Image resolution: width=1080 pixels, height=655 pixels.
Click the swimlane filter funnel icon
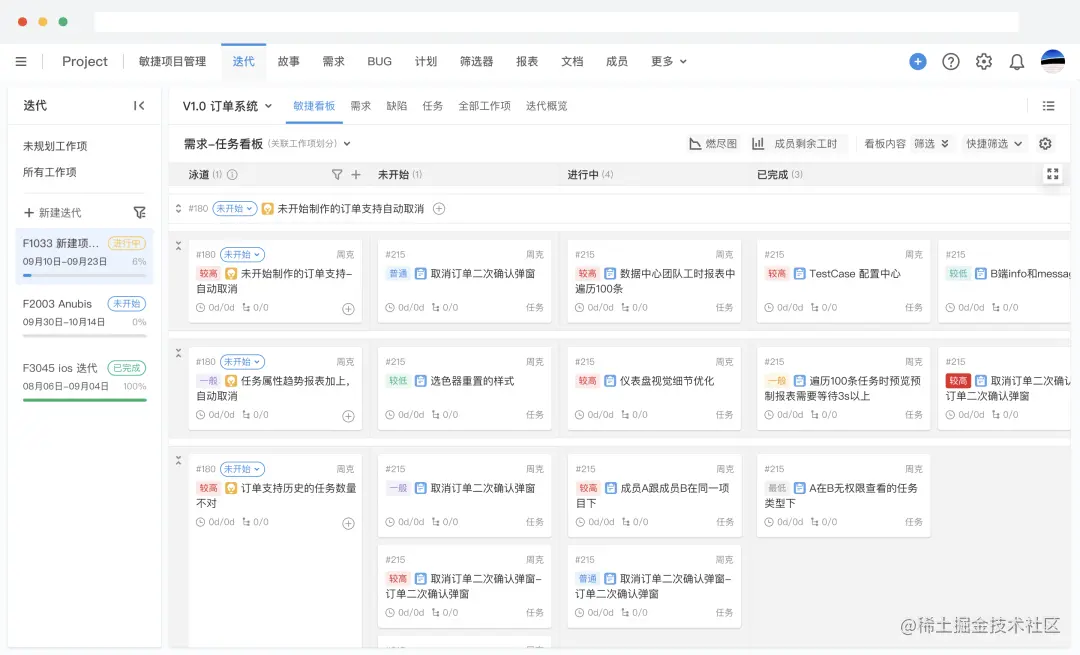[337, 174]
